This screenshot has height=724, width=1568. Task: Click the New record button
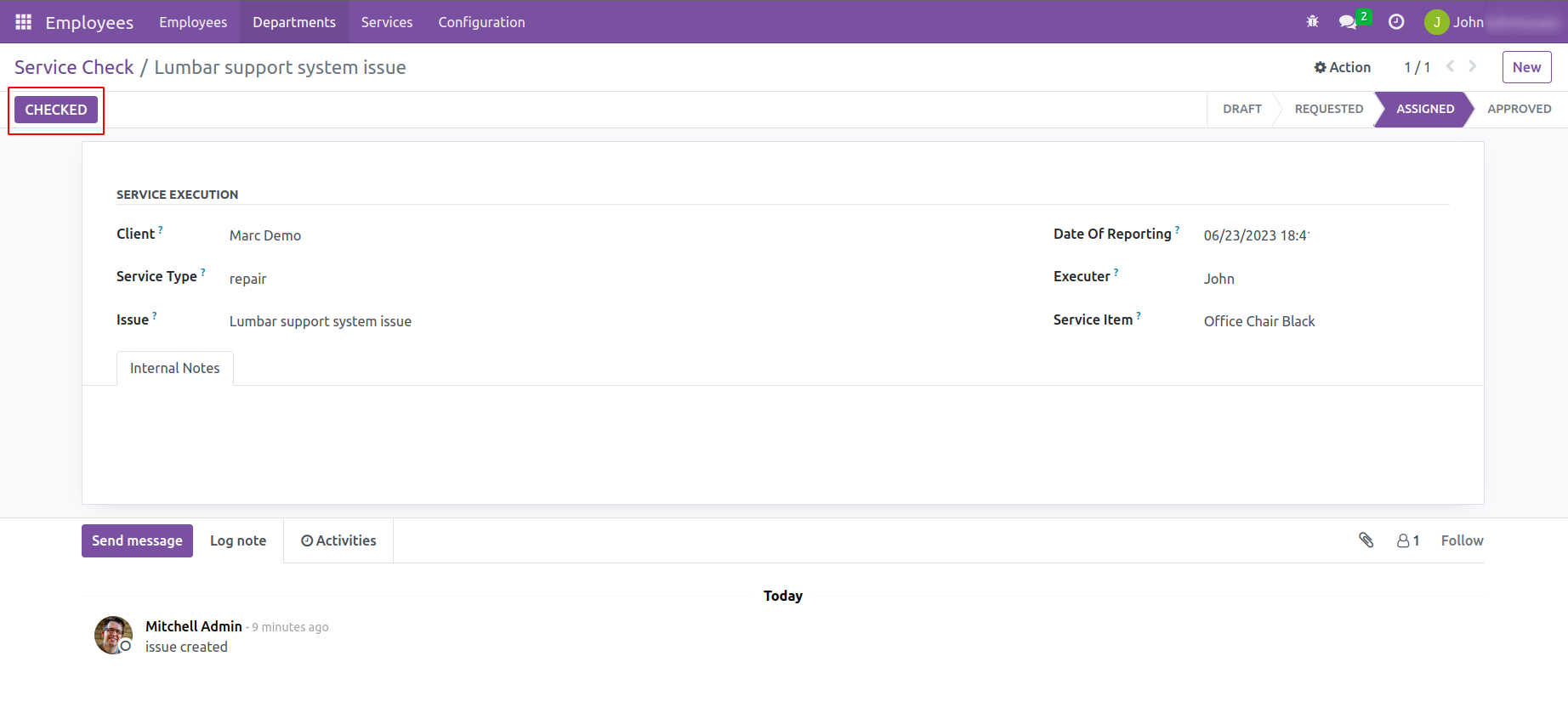click(x=1526, y=67)
